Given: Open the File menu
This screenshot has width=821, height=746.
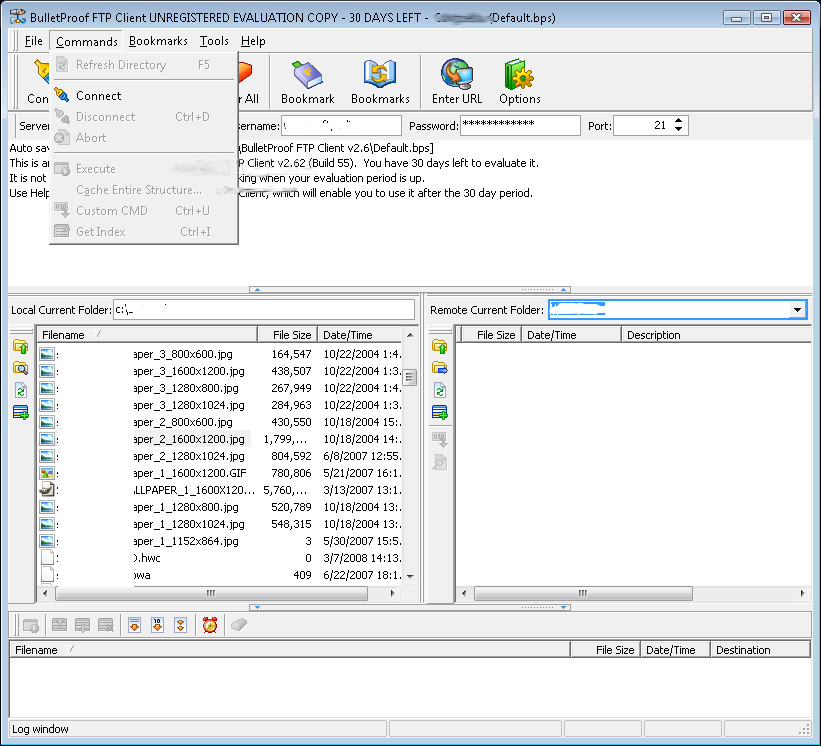Looking at the screenshot, I should [34, 41].
